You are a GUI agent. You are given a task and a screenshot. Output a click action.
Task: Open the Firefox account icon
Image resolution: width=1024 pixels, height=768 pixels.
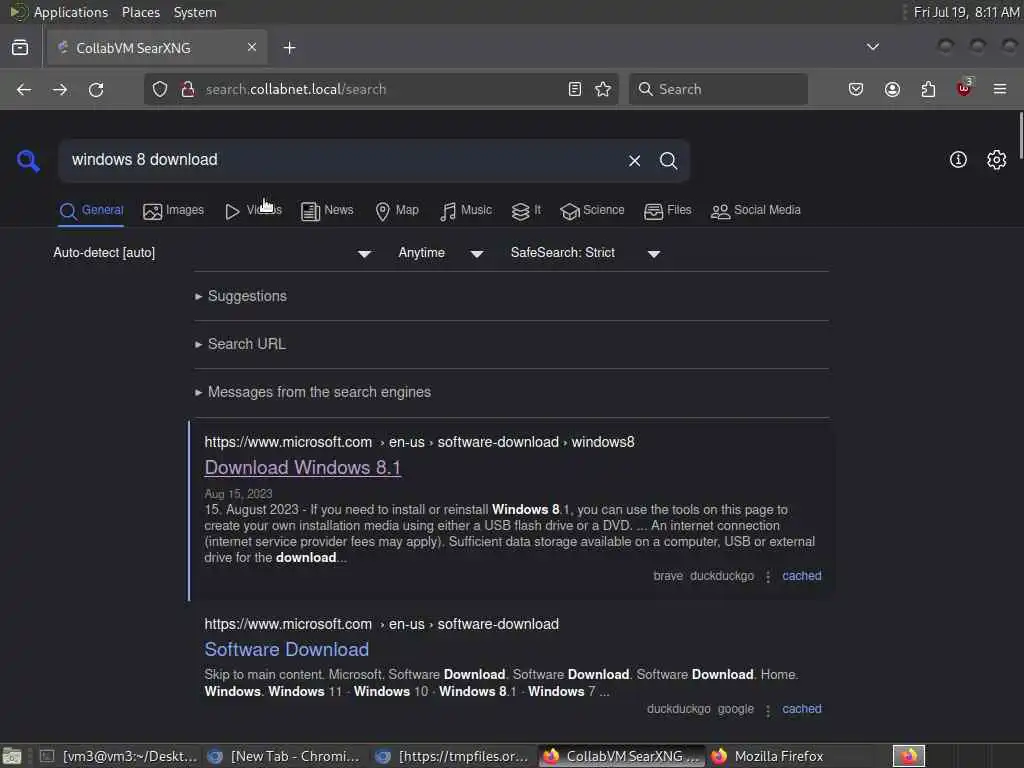point(892,89)
